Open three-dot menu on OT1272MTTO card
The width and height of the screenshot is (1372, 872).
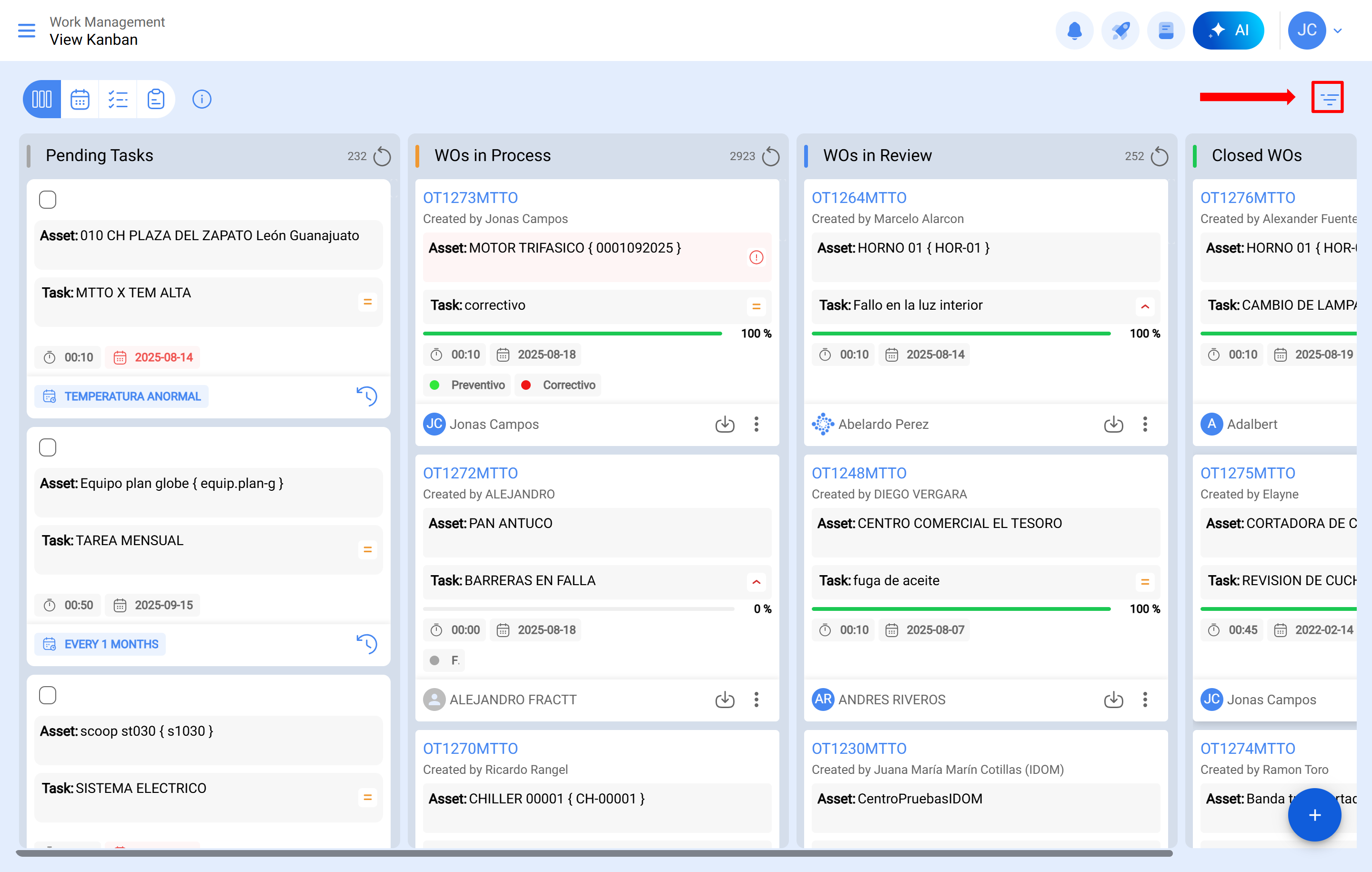pos(756,700)
